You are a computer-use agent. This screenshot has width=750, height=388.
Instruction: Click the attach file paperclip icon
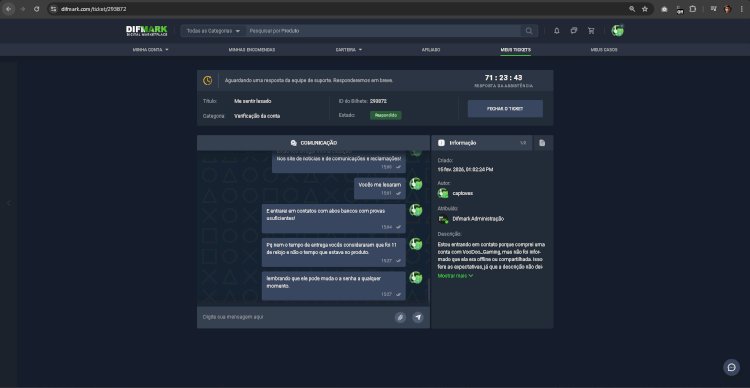[x=400, y=317]
